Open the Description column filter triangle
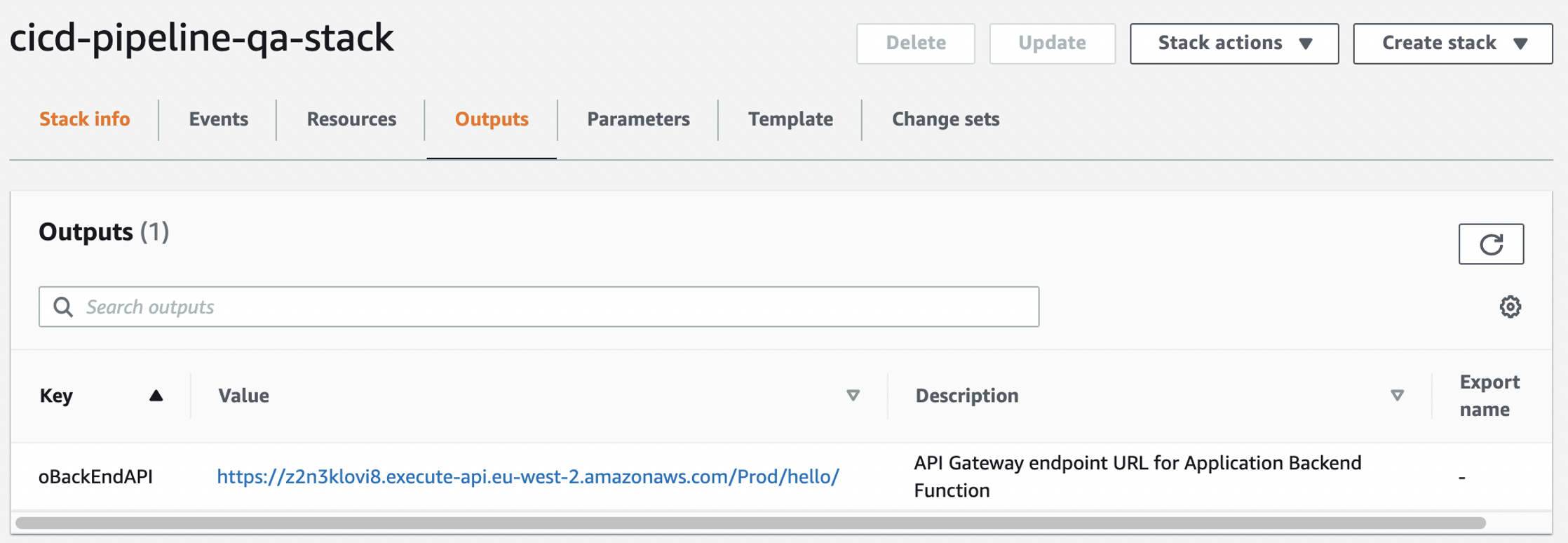This screenshot has height=543, width=1568. (x=1398, y=395)
